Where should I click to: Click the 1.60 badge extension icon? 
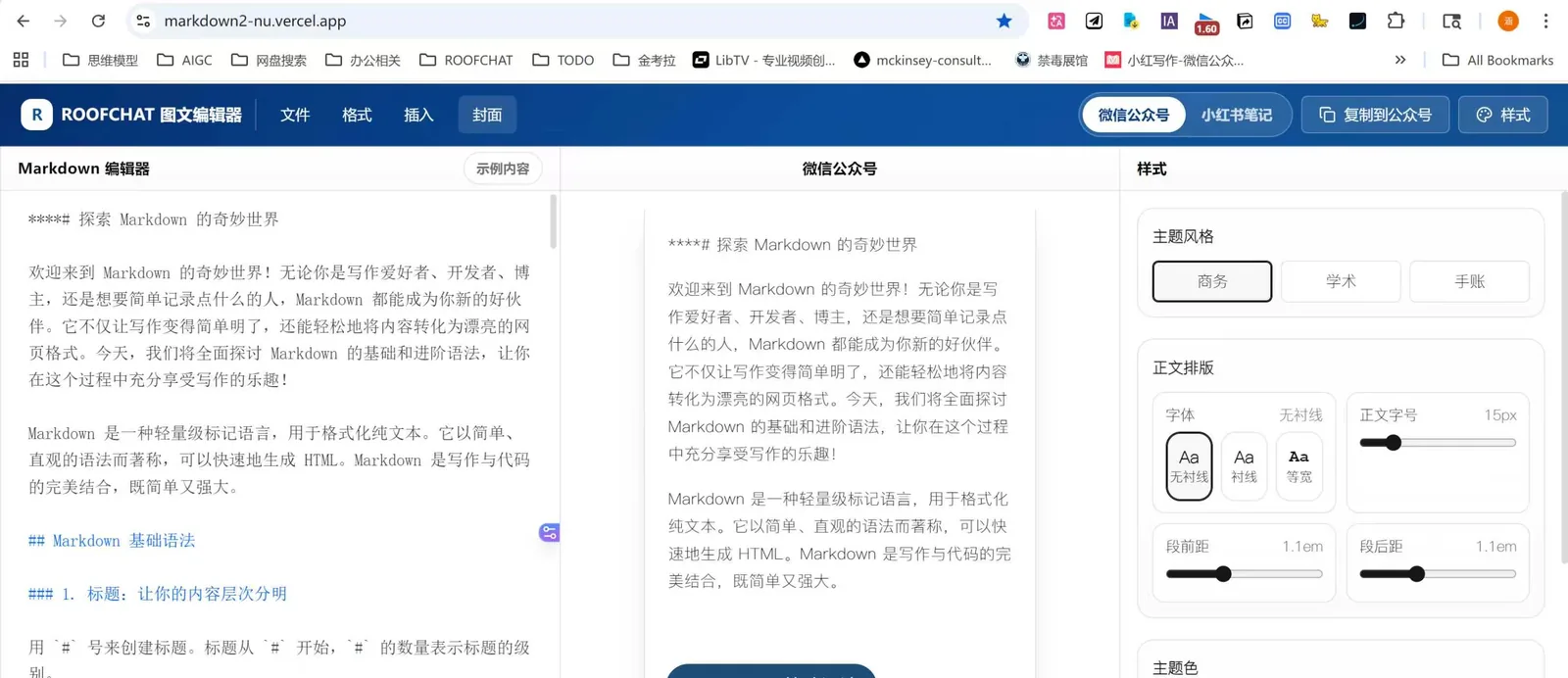tap(1206, 23)
